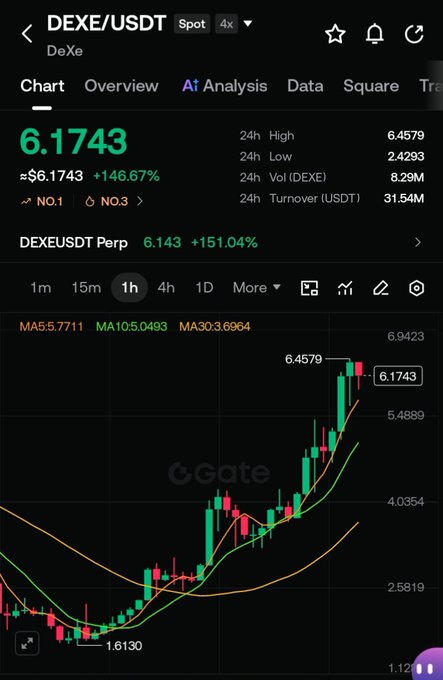The height and width of the screenshot is (680, 443).
Task: Open DEXEUSDT Perp contract row
Action: coord(221,242)
